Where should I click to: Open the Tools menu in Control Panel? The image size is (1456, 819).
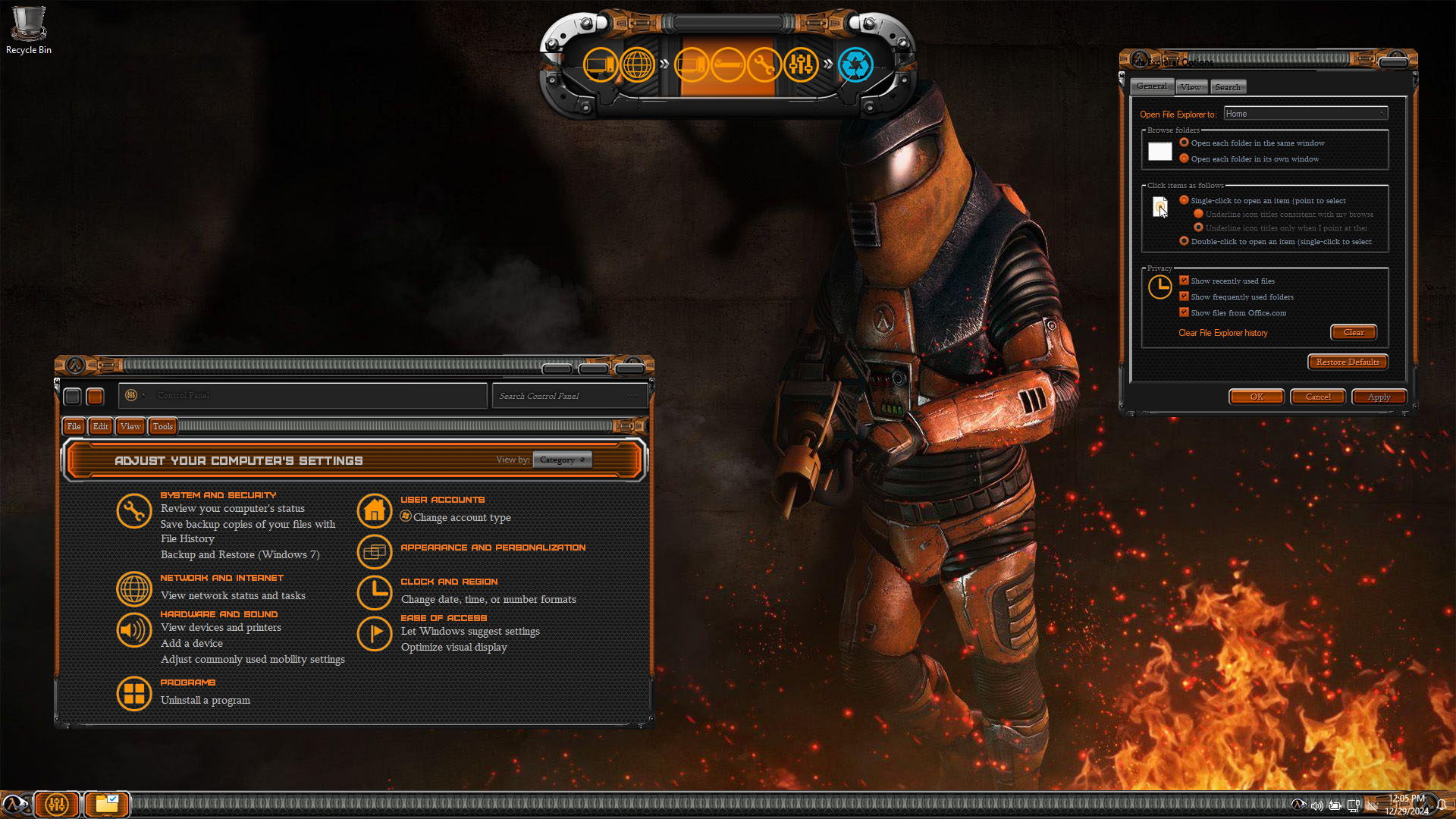click(162, 426)
